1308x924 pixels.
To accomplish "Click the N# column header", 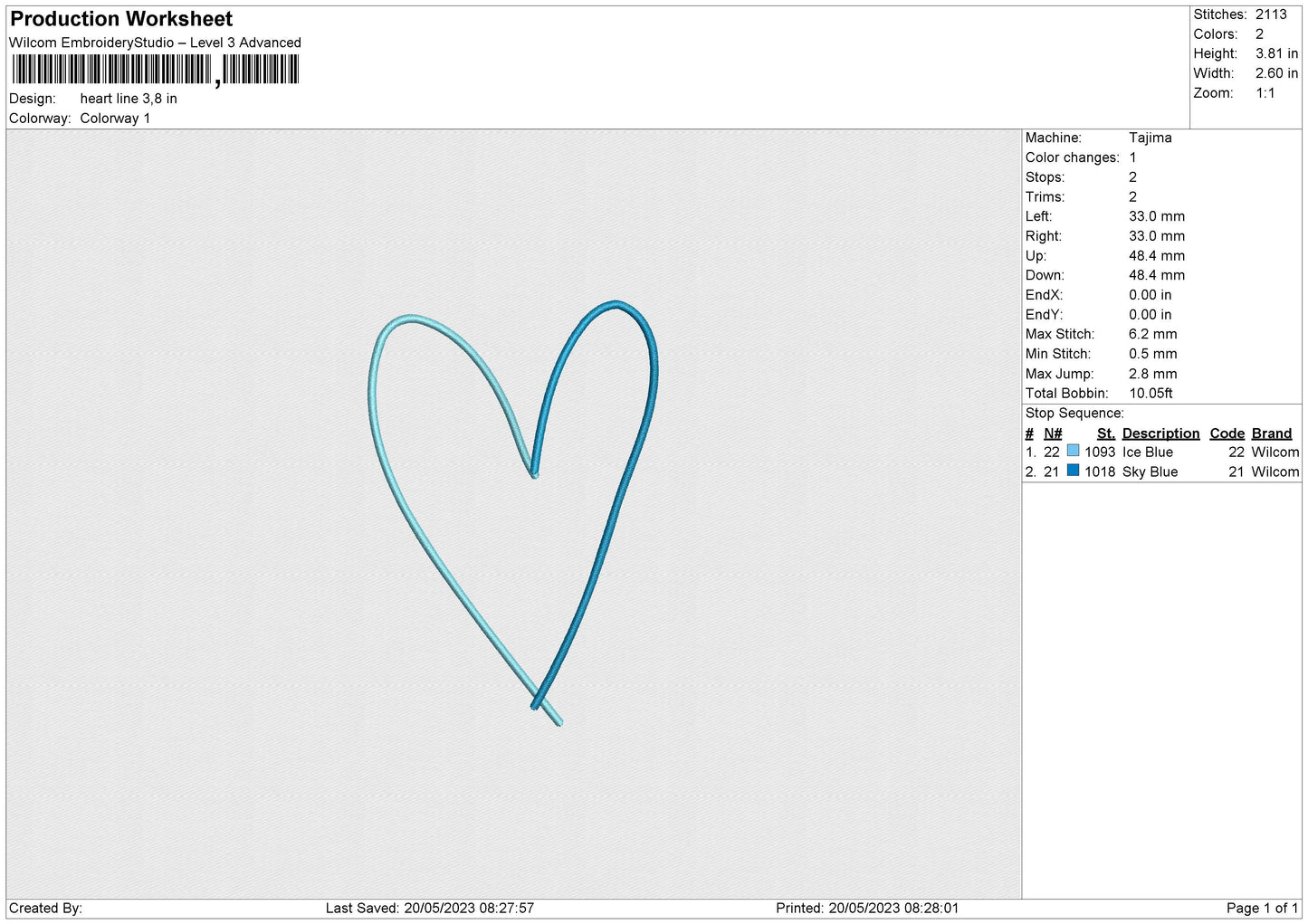I will pyautogui.click(x=1053, y=433).
